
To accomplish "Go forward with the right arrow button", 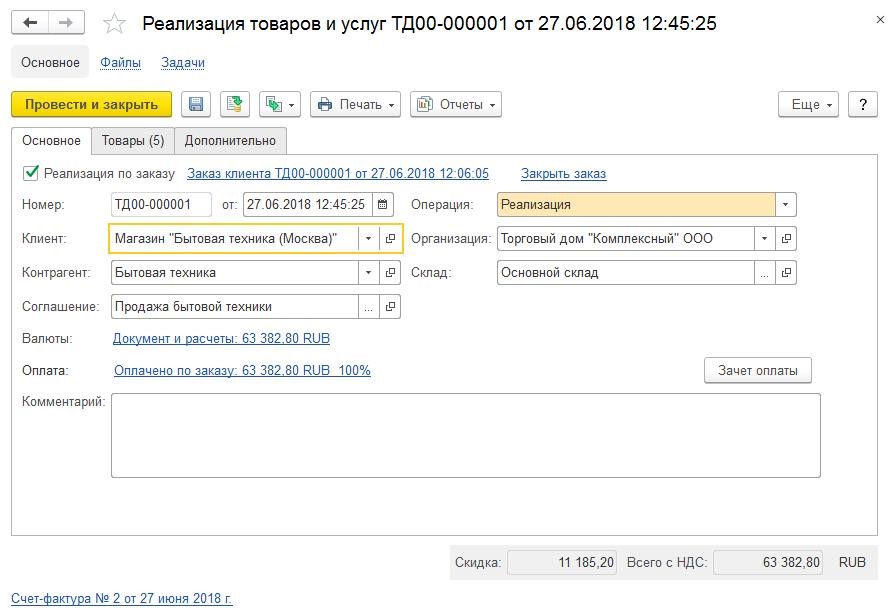I will 66,23.
